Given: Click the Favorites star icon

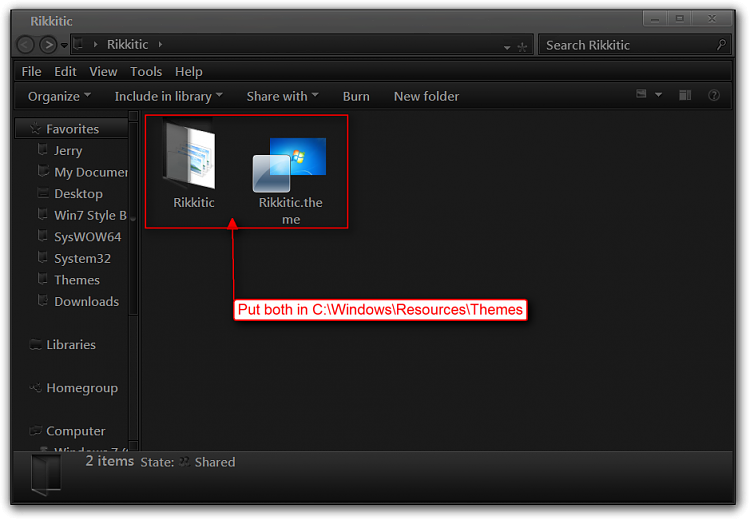Looking at the screenshot, I should [x=35, y=128].
